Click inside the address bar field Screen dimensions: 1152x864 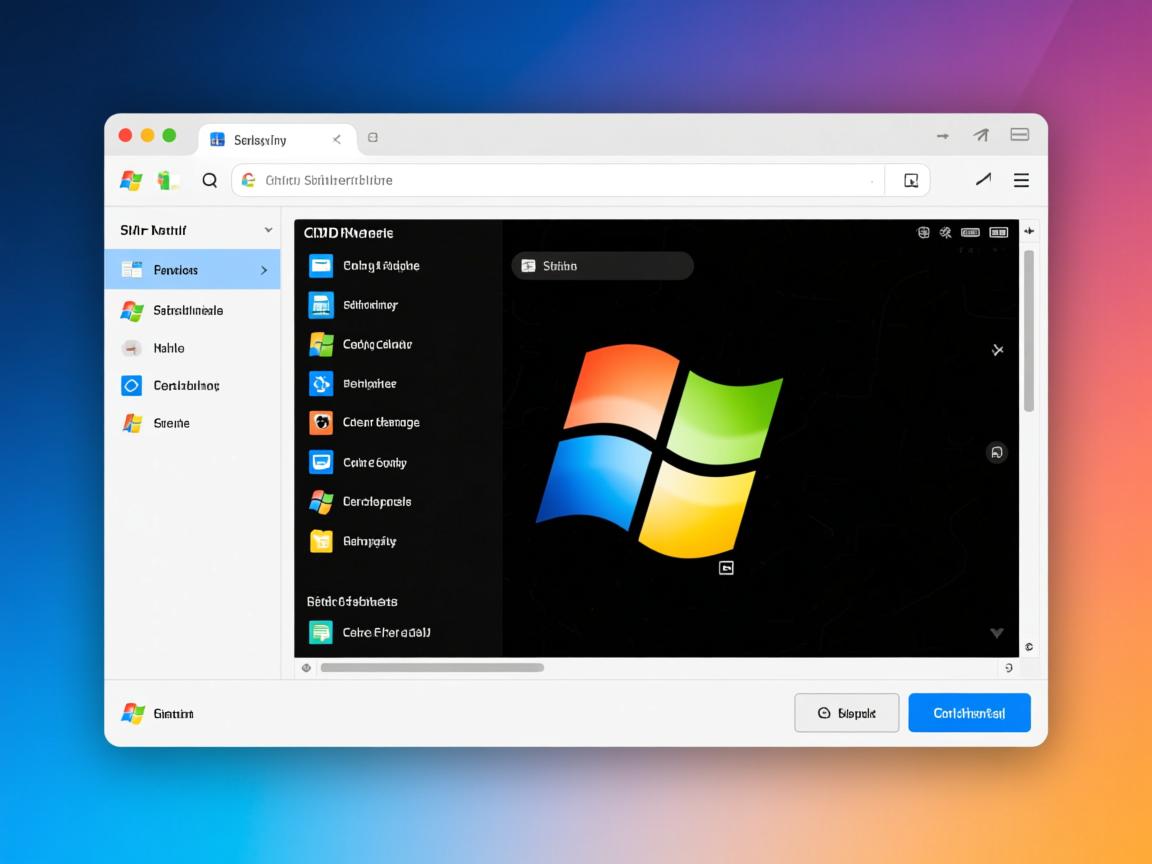pyautogui.click(x=560, y=181)
